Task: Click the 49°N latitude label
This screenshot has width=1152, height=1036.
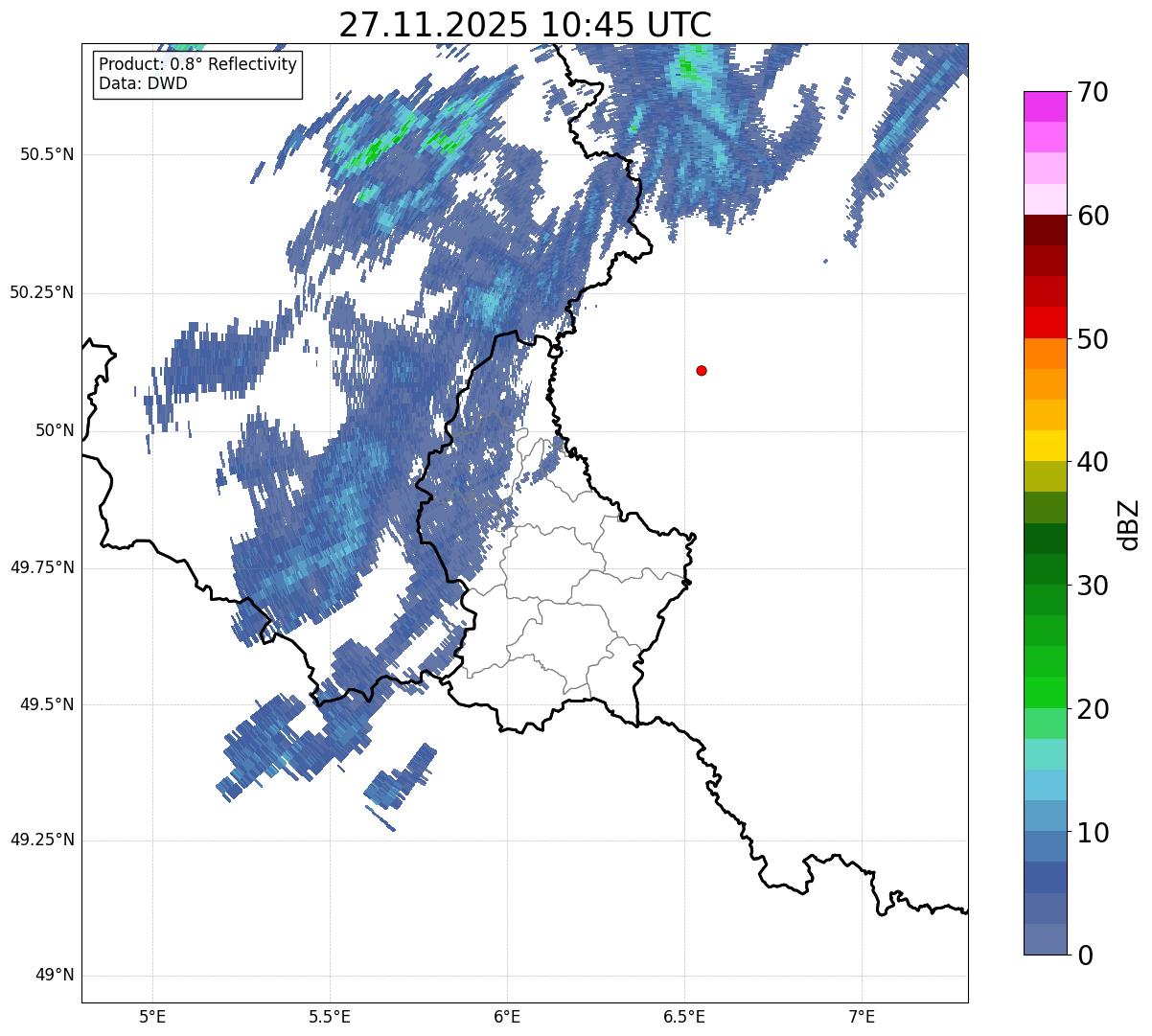Action: (x=55, y=976)
